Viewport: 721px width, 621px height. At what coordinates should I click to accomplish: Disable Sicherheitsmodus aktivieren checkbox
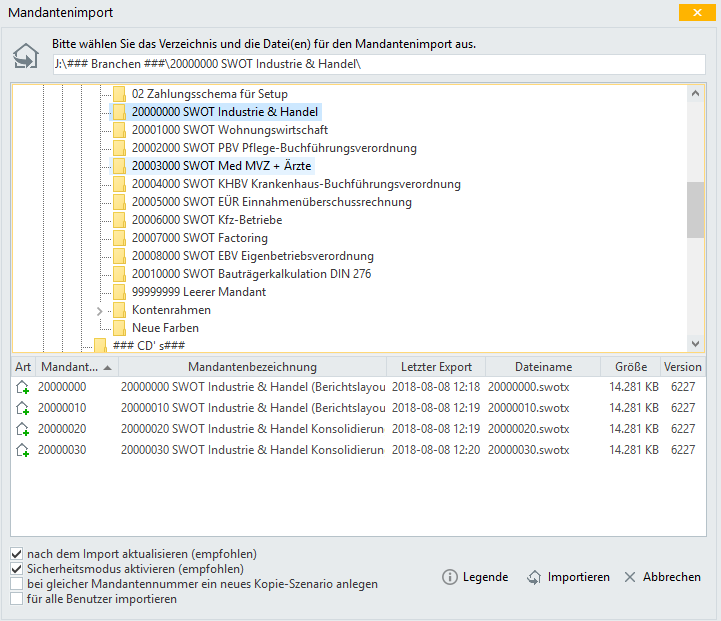[x=17, y=569]
